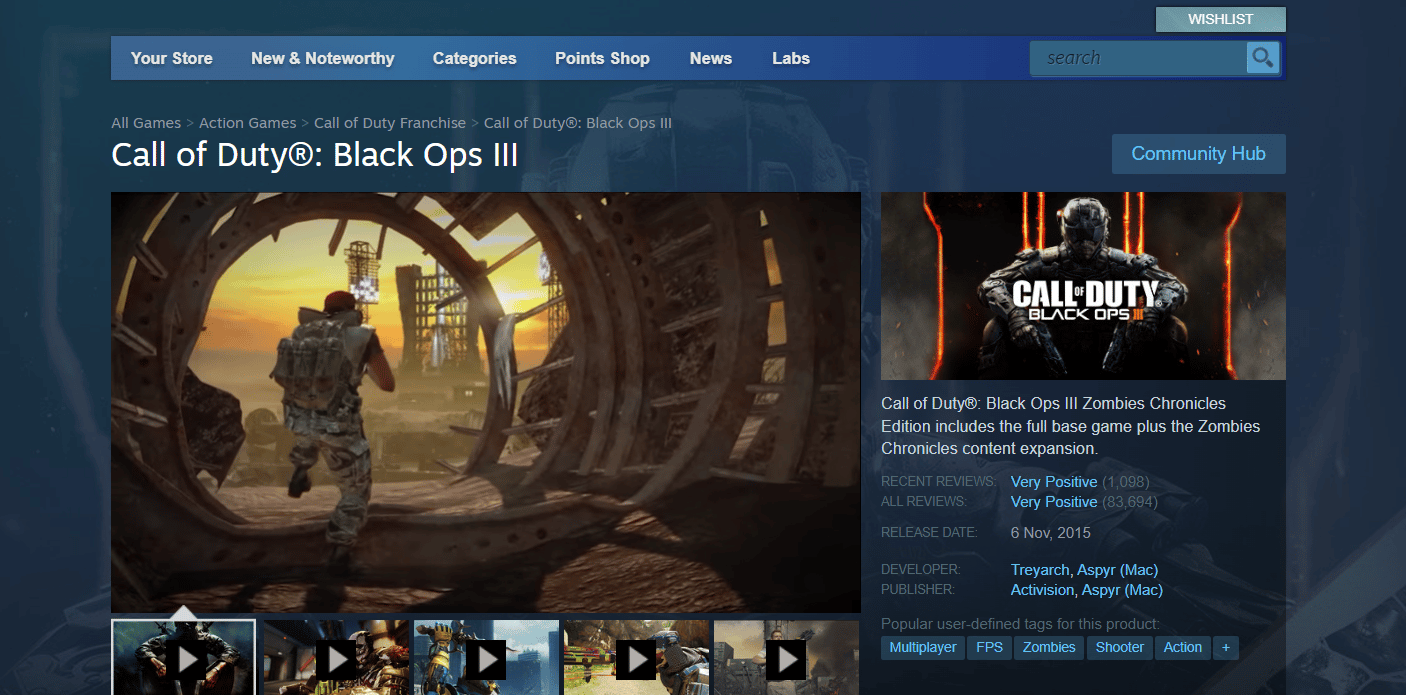Screen dimensions: 1406x695
Task: Open the Community Hub
Action: click(x=1198, y=154)
